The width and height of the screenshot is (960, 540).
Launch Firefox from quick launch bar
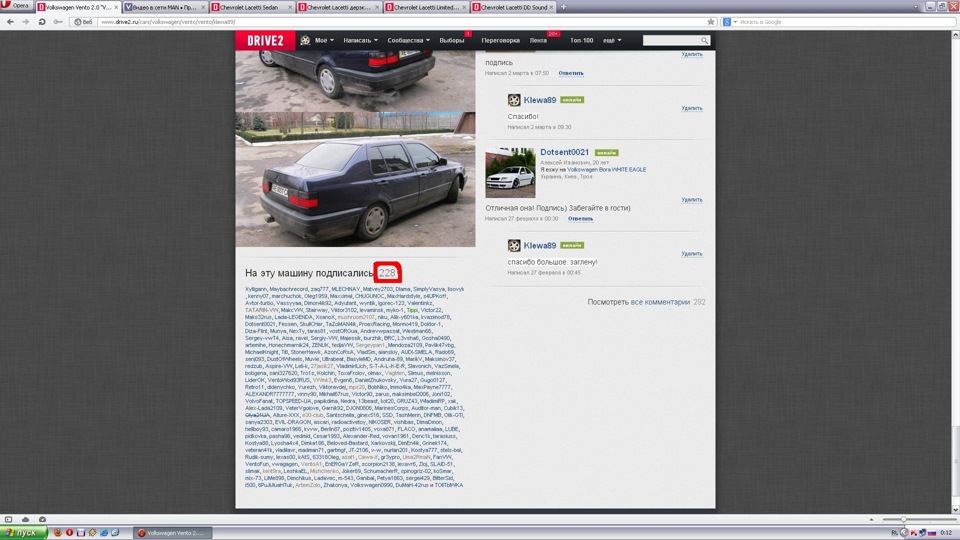pyautogui.click(x=58, y=533)
